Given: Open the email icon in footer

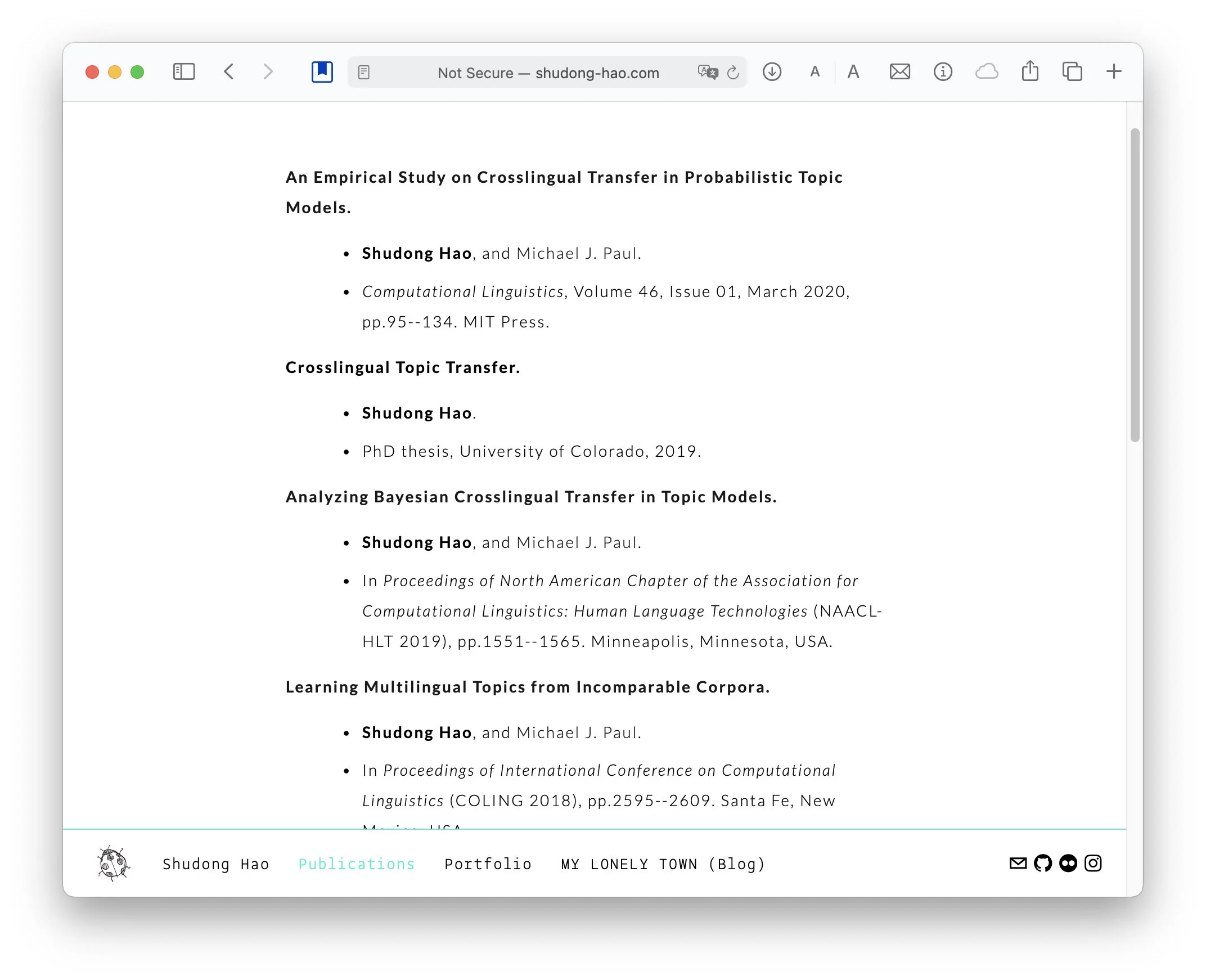Looking at the screenshot, I should pos(1018,863).
